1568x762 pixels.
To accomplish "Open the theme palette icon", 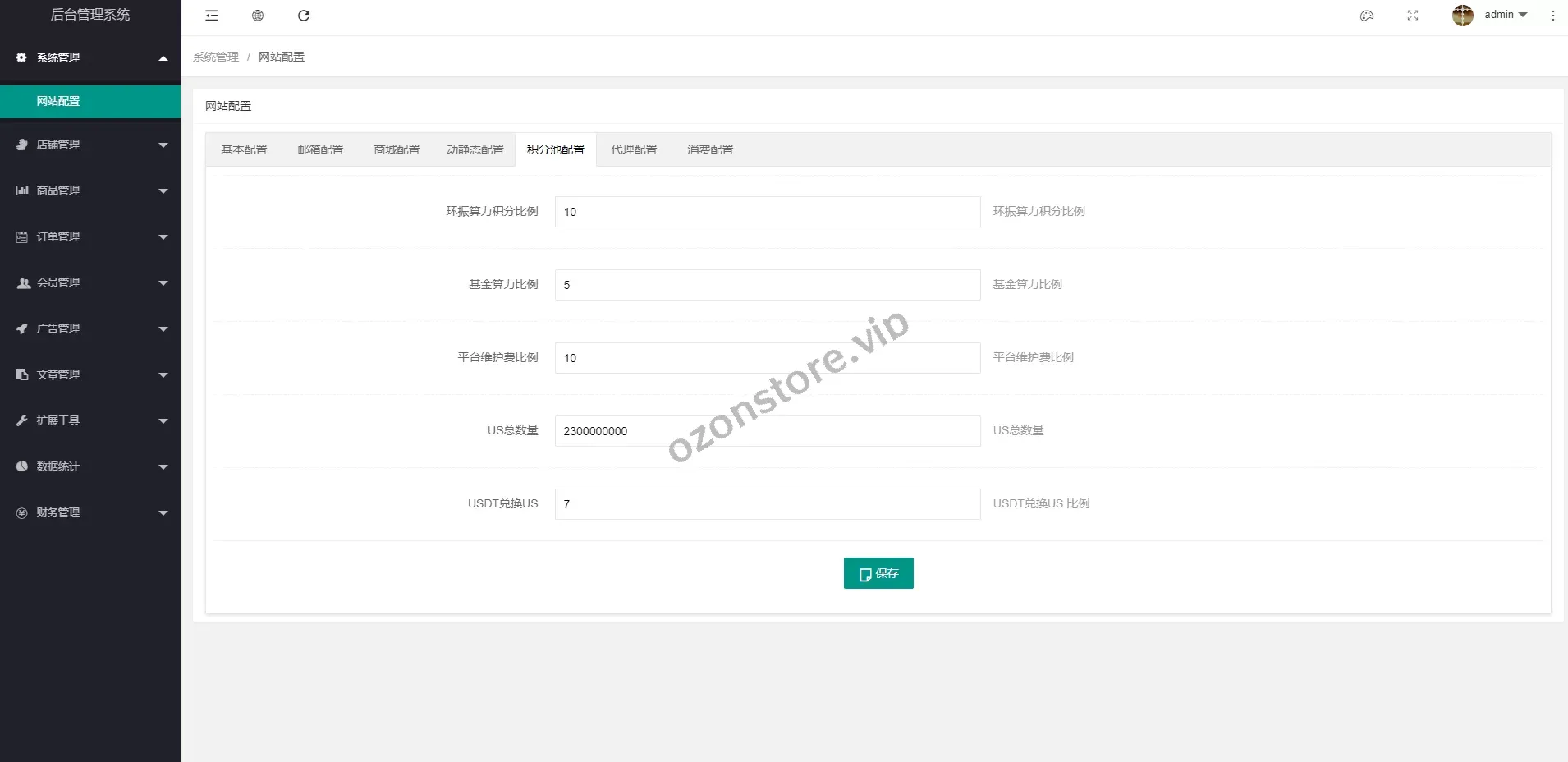I will 1367,16.
